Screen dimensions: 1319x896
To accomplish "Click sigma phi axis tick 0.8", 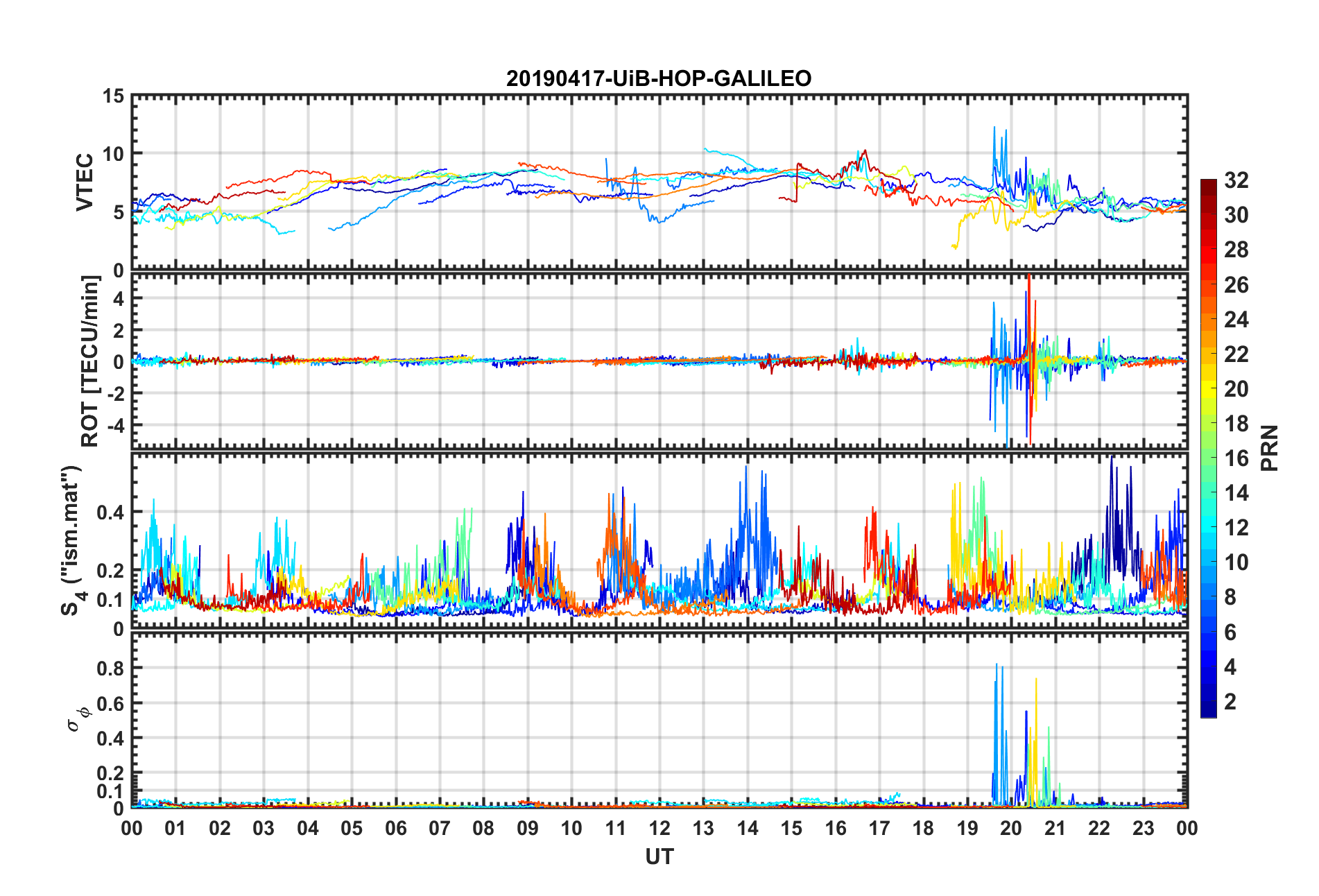I will (110, 669).
